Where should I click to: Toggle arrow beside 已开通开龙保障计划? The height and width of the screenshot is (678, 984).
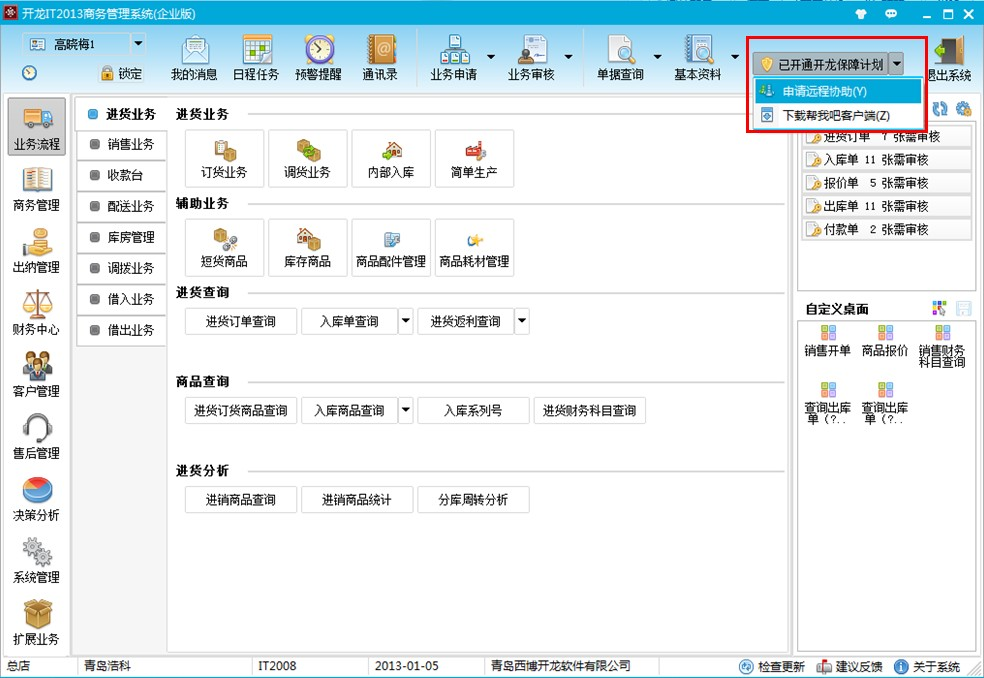pyautogui.click(x=897, y=63)
